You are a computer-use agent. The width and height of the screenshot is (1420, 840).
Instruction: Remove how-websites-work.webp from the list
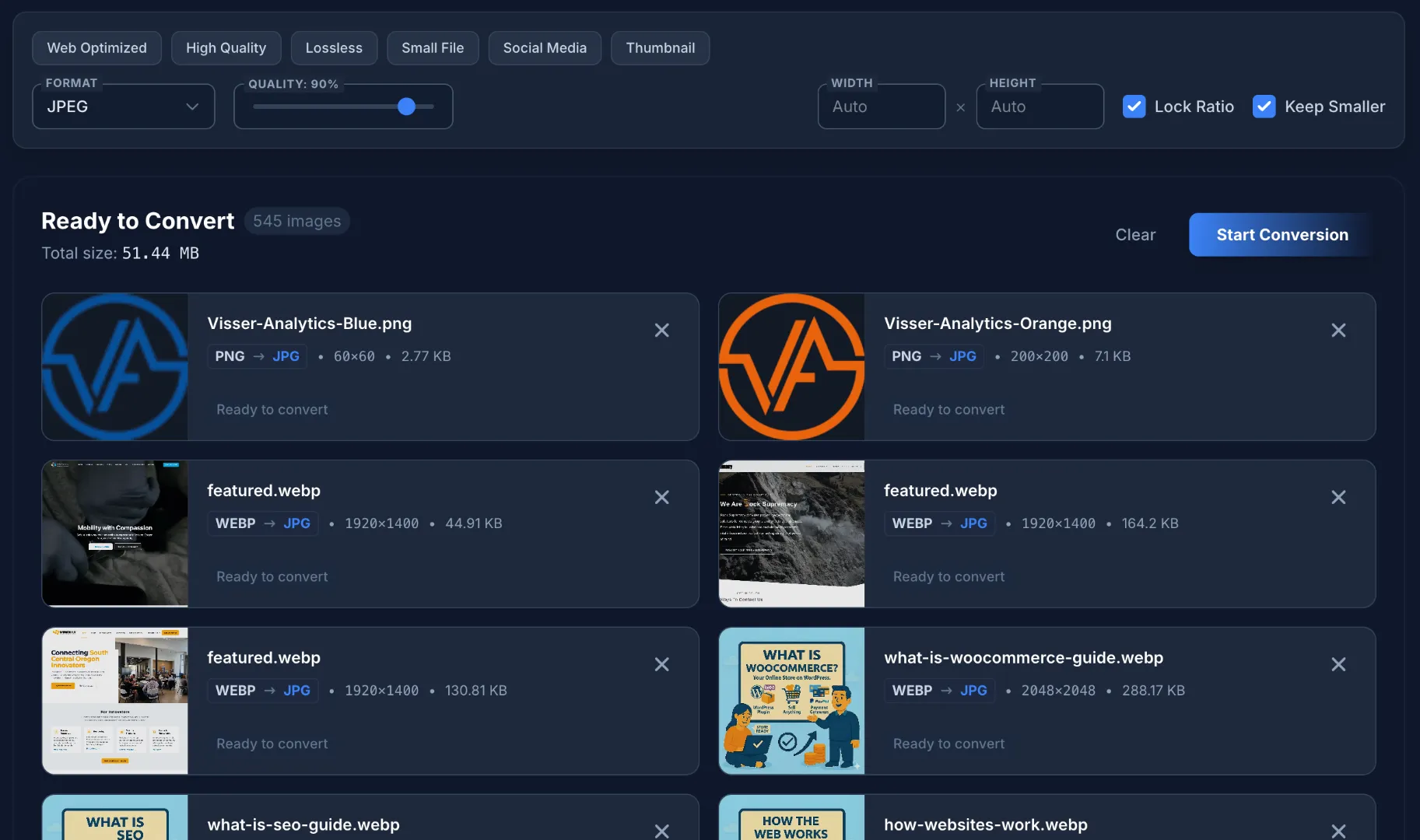1338,831
